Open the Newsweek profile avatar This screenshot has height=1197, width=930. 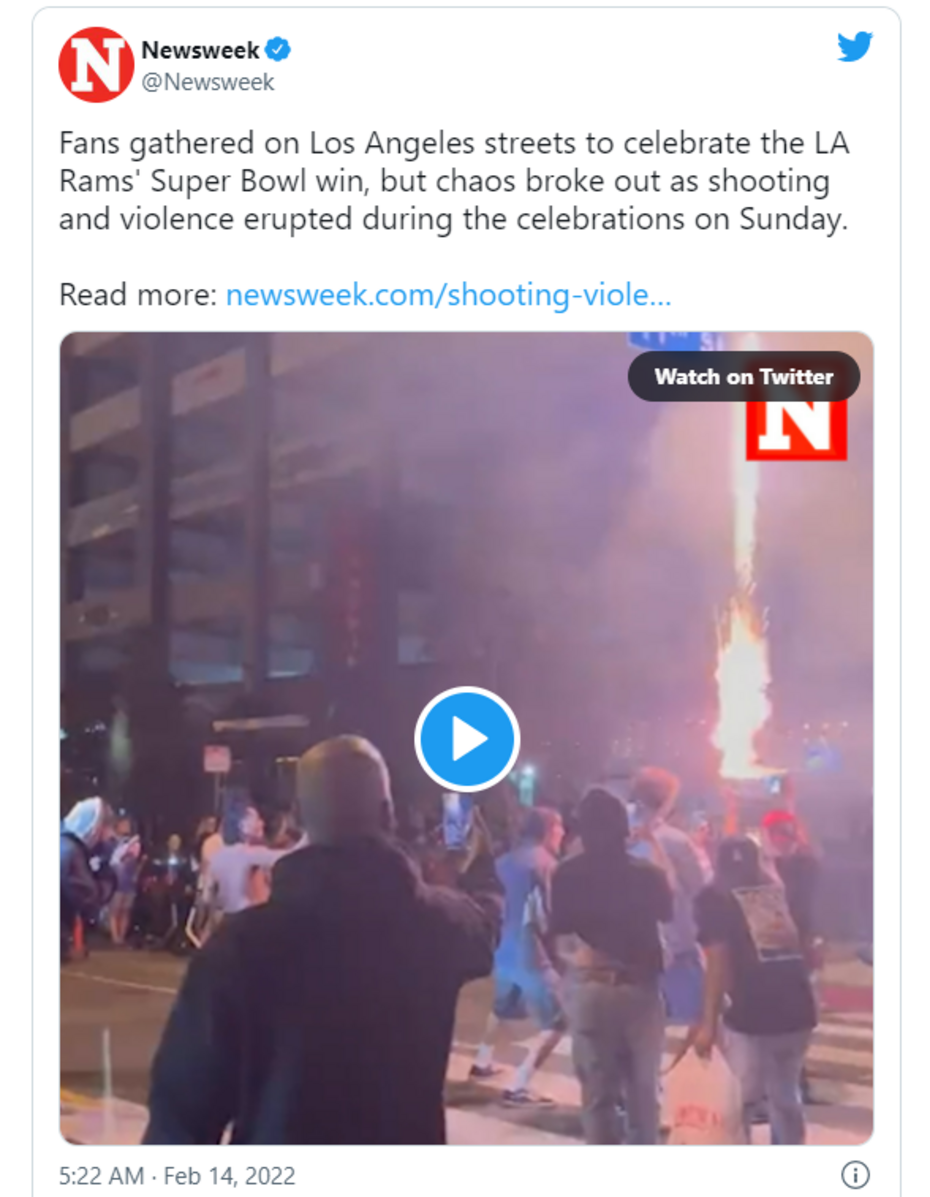(95, 65)
